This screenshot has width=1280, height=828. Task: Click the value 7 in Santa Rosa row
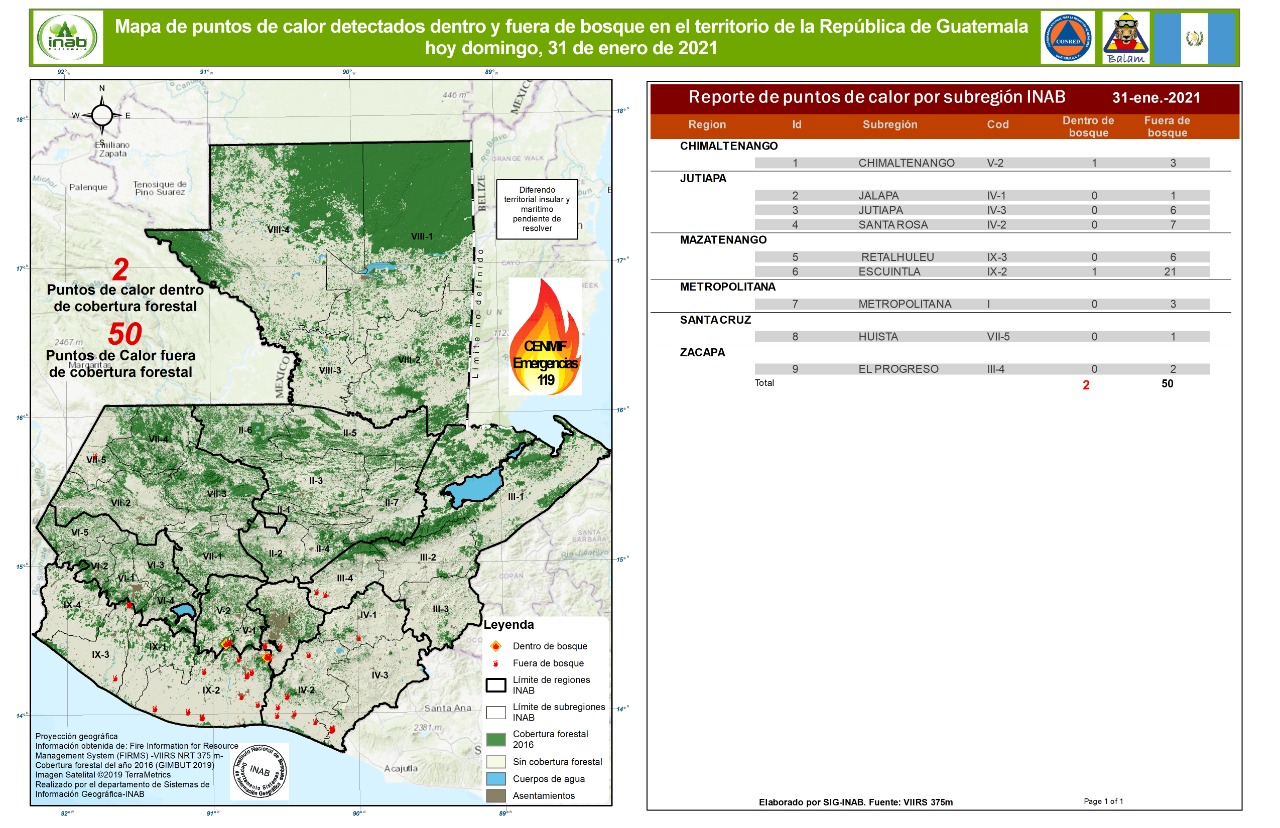tap(1172, 226)
